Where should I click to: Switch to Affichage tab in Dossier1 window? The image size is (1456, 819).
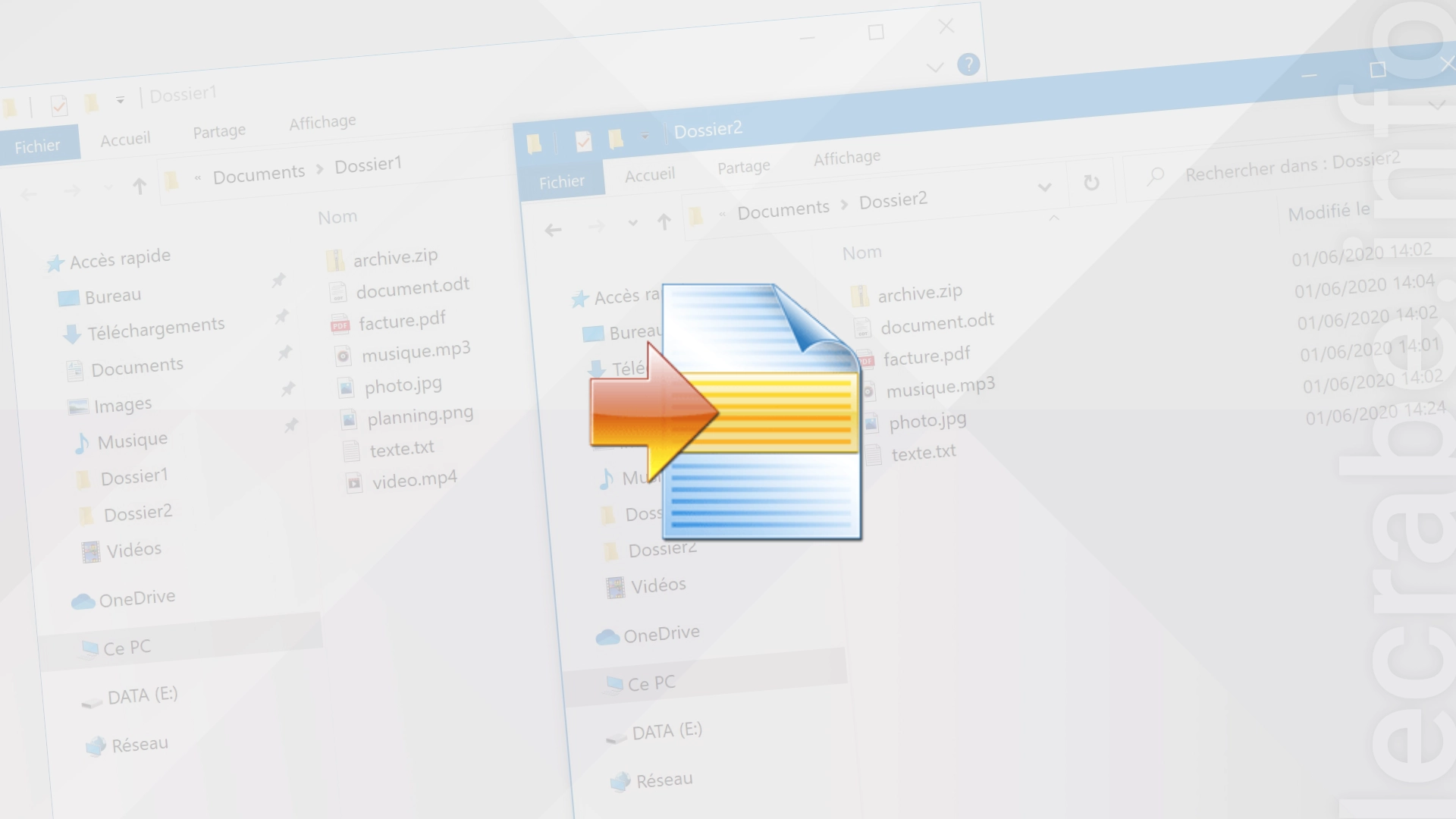[x=323, y=123]
